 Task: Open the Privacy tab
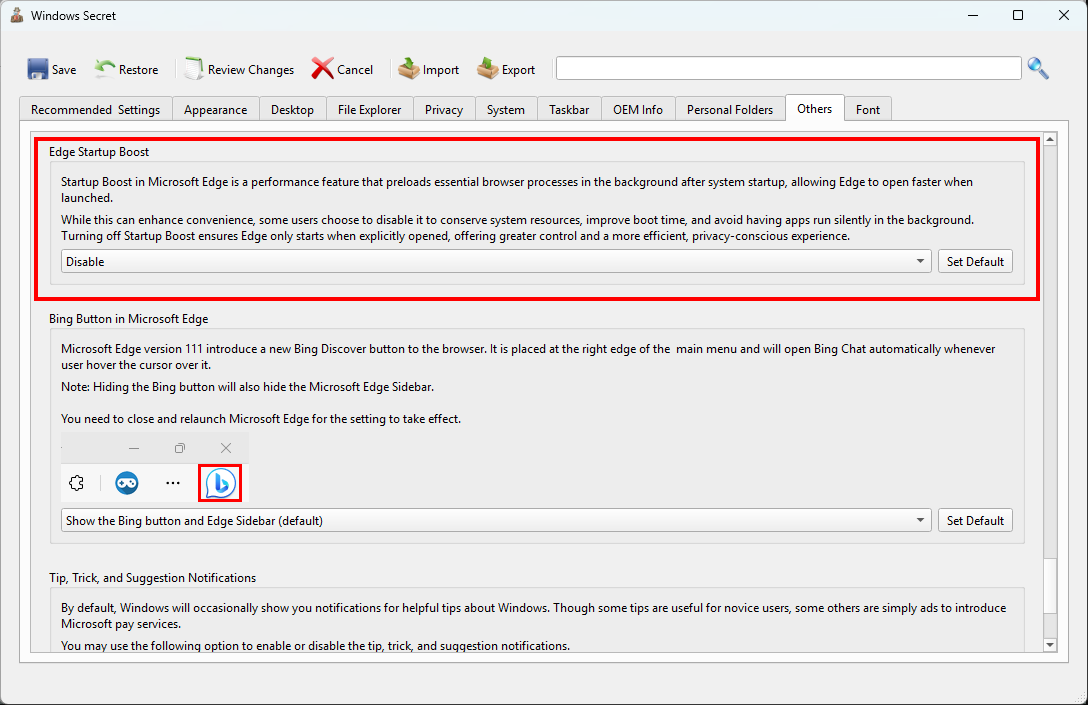pos(444,110)
